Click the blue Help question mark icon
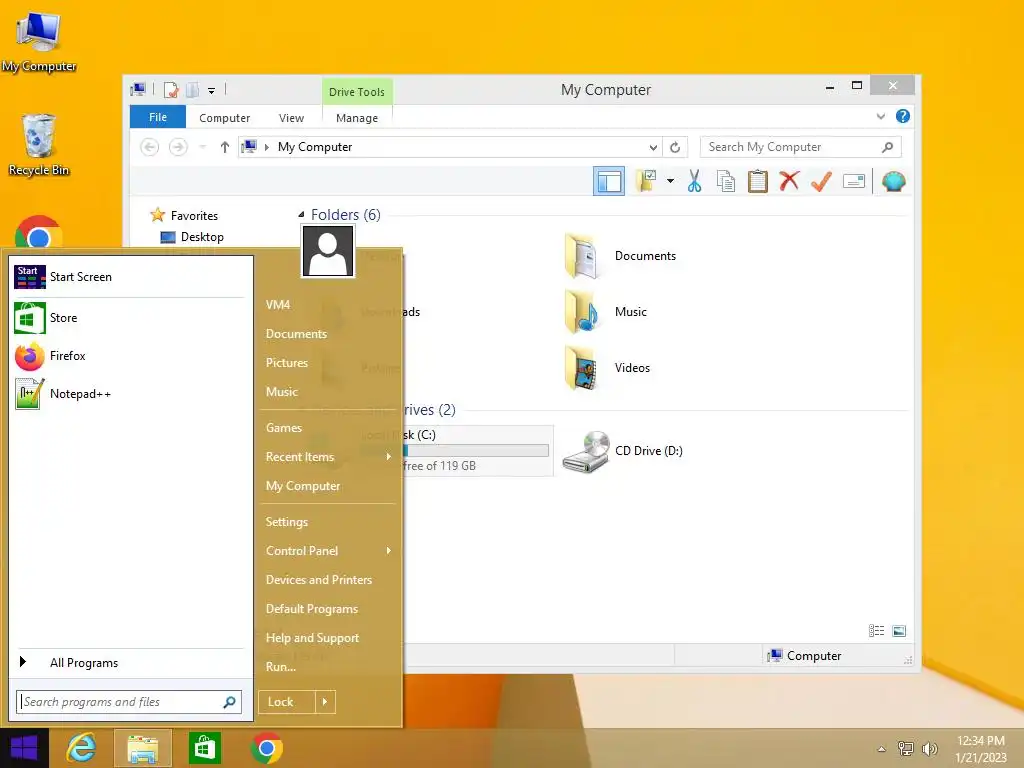This screenshot has height=768, width=1024. [x=903, y=116]
